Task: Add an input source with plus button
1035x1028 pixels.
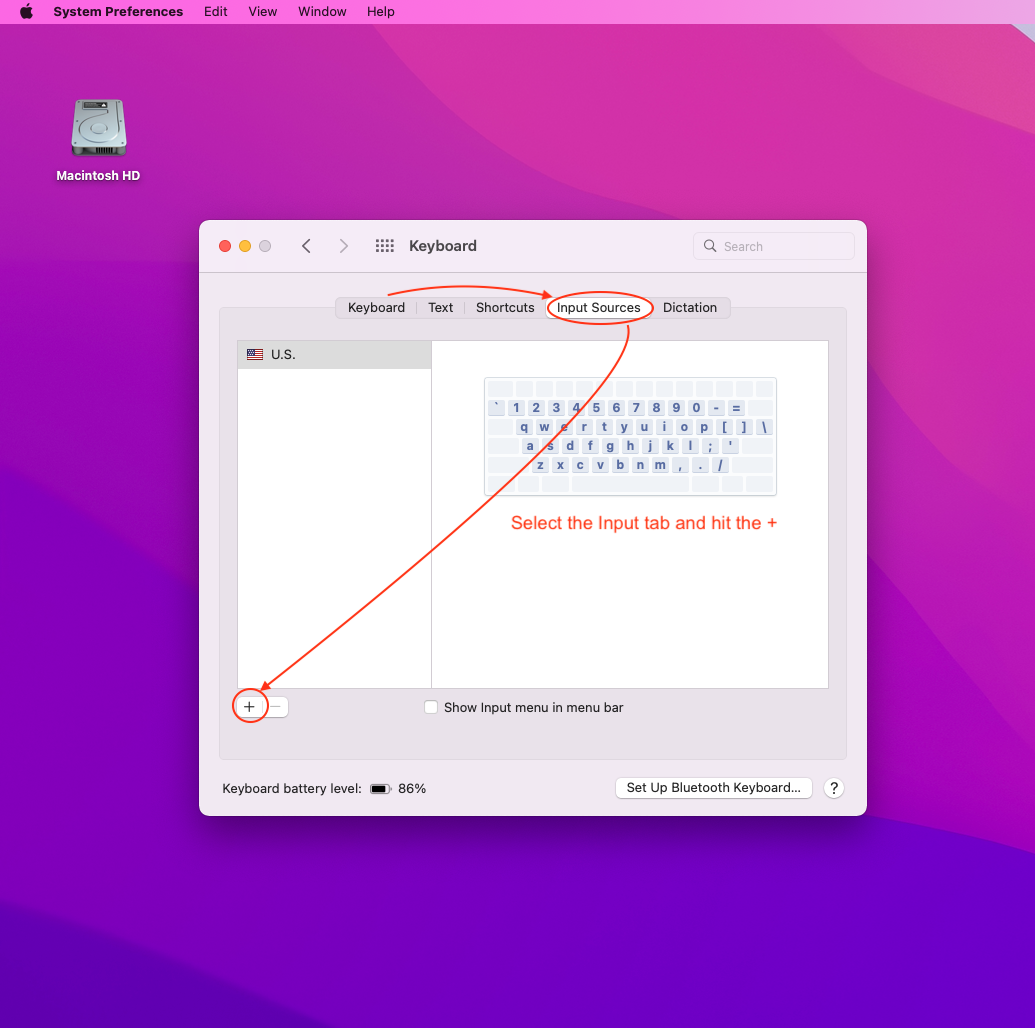Action: [249, 707]
